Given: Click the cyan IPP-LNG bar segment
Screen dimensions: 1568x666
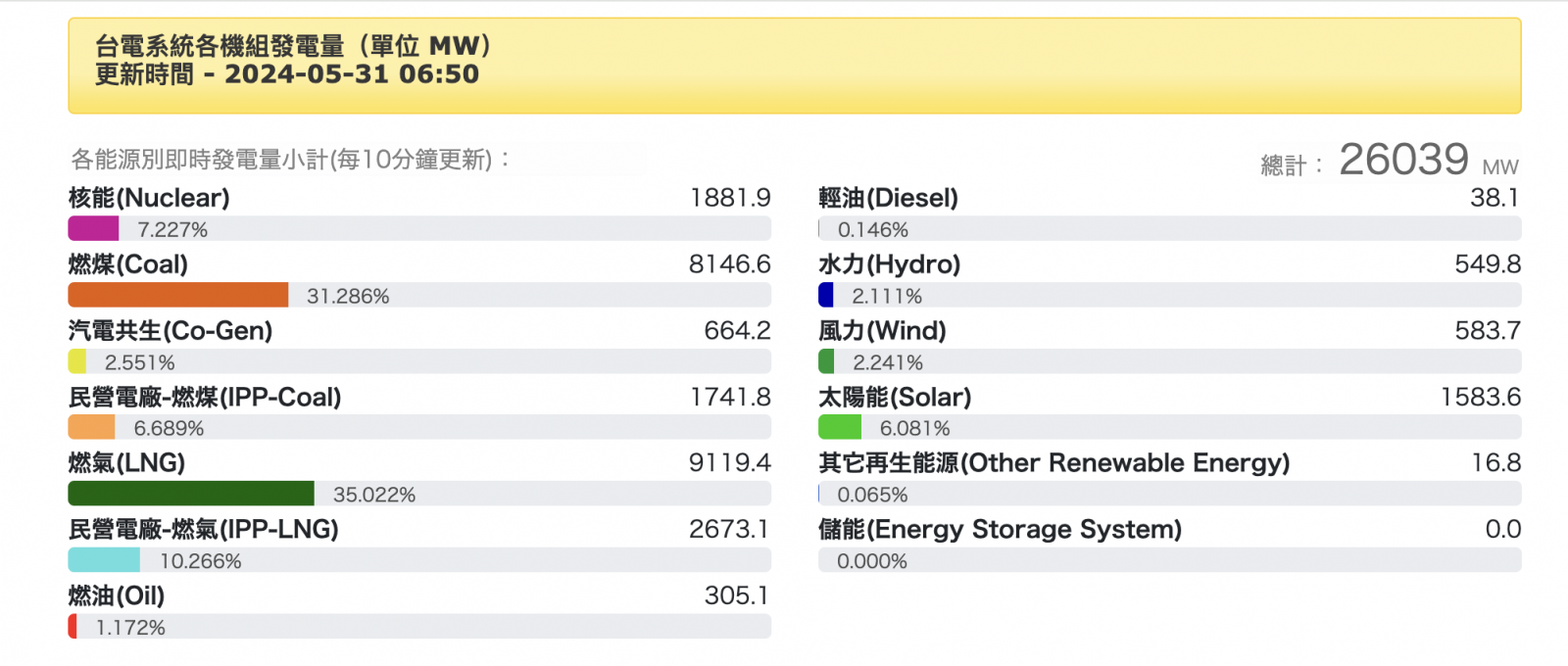Looking at the screenshot, I should tap(104, 560).
